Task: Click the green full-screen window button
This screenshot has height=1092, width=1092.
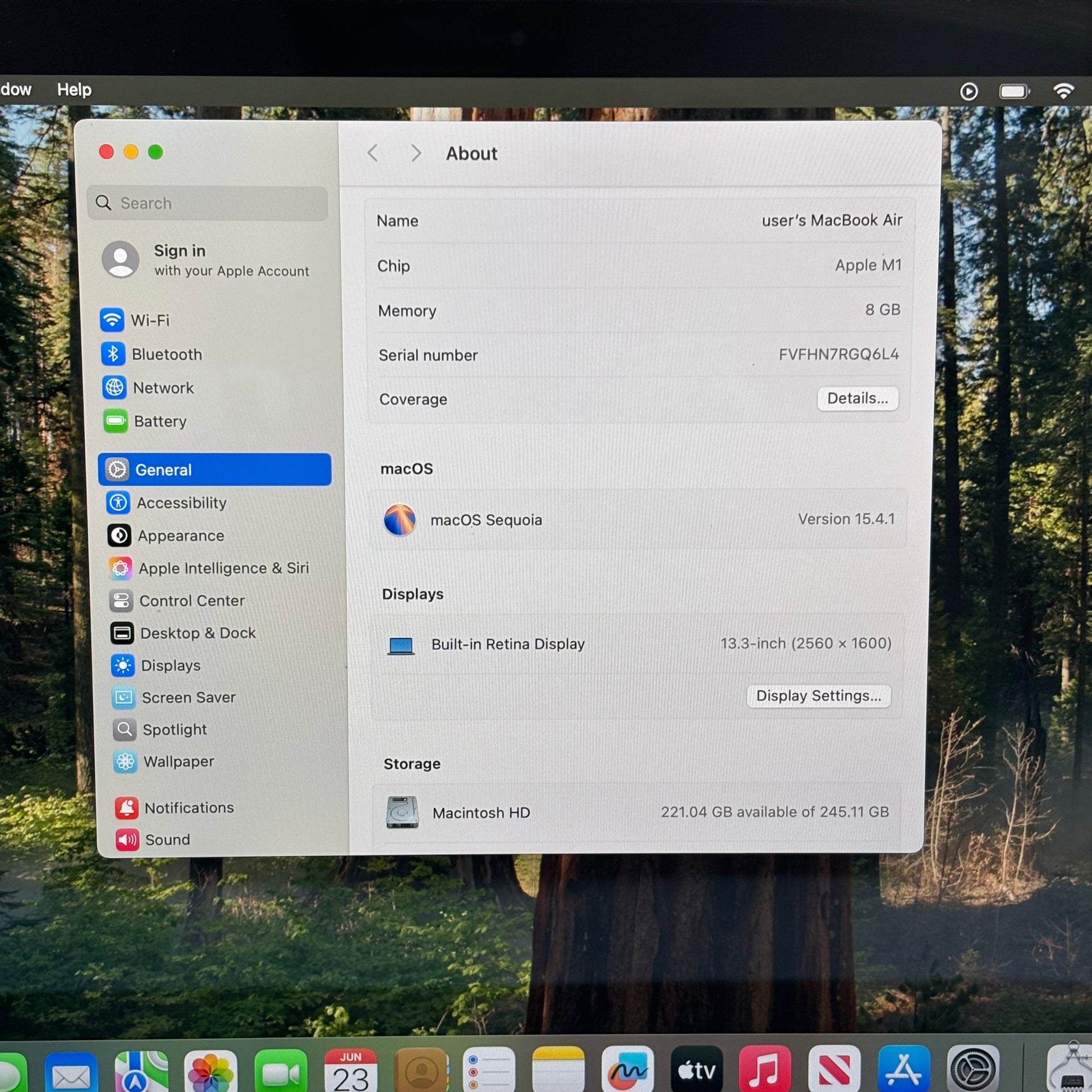Action: point(155,152)
